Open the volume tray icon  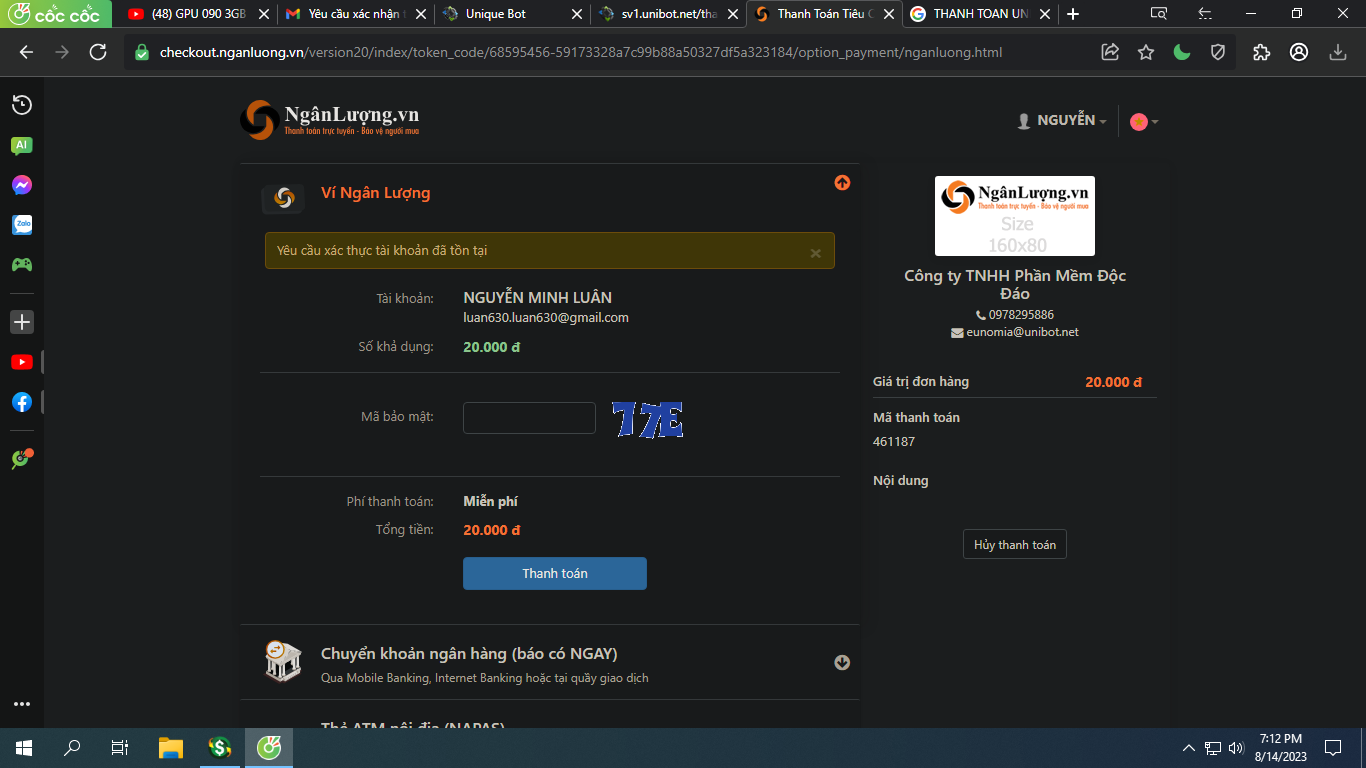(1236, 747)
